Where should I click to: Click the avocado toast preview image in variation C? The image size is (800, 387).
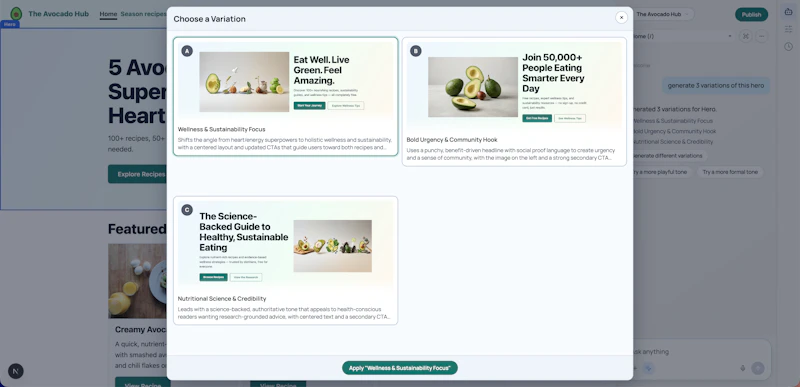click(x=332, y=246)
